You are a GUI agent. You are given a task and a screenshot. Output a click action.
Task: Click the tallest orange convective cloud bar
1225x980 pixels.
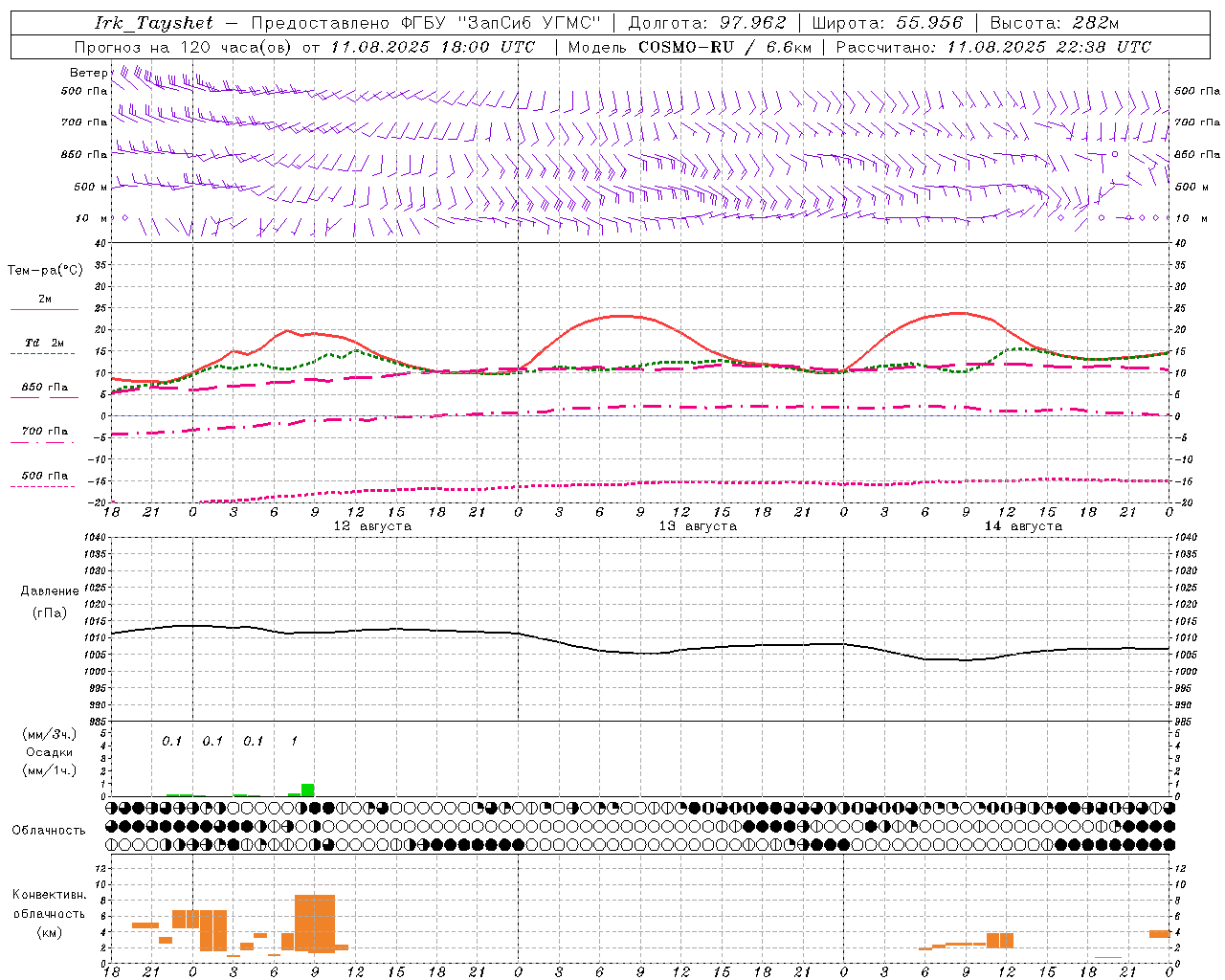(x=315, y=924)
